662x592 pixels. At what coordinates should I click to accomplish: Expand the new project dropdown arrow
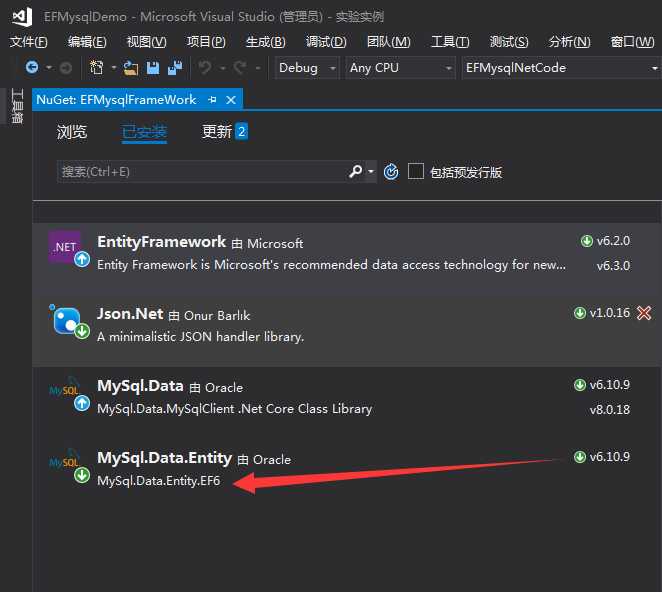pos(114,68)
